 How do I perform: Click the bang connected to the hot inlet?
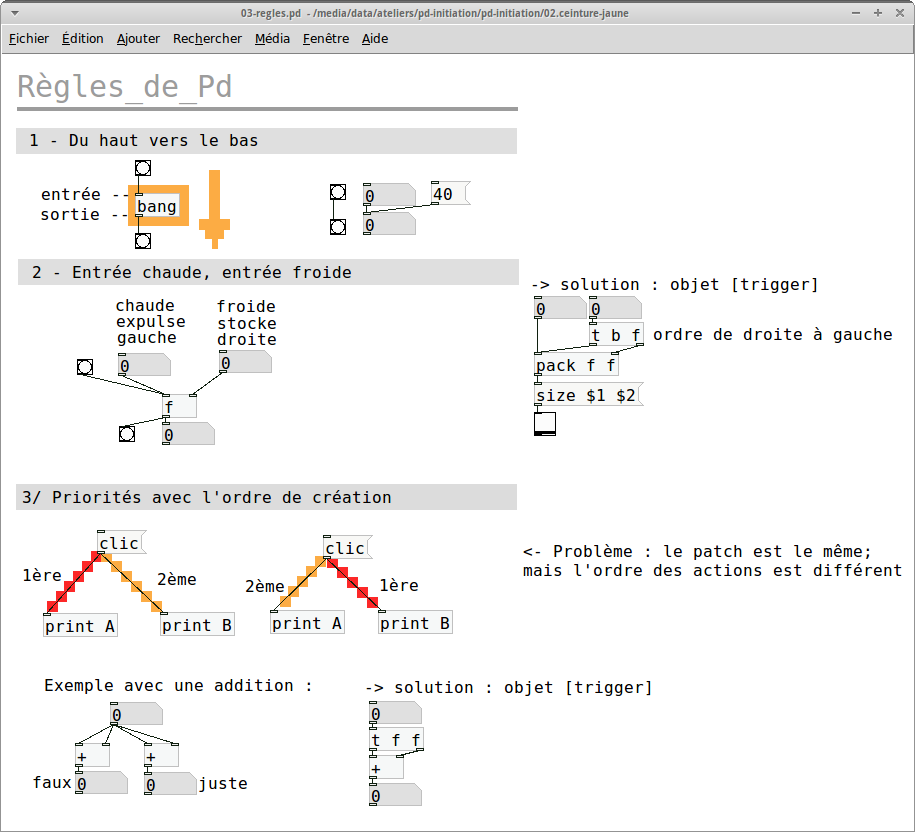85,367
